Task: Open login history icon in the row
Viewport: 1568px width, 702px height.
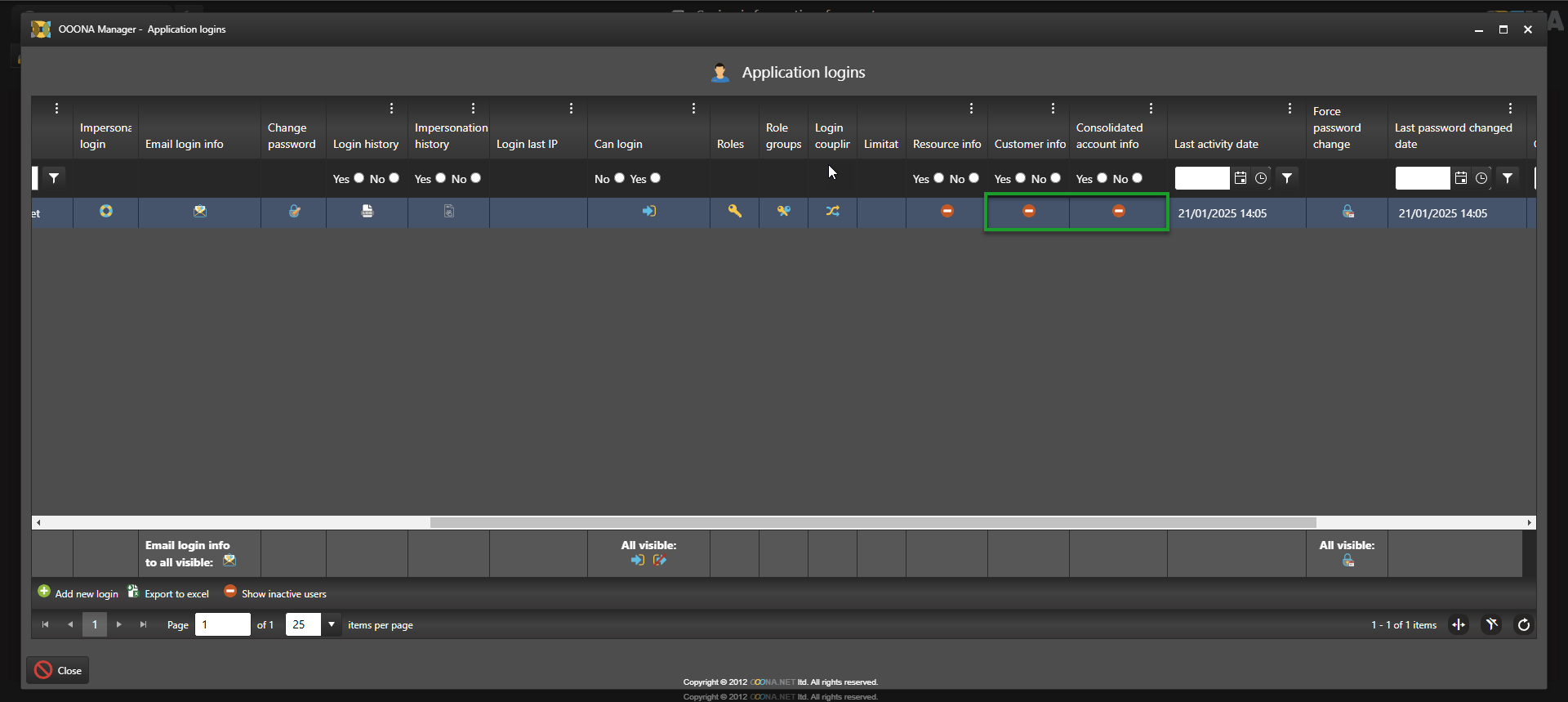Action: tap(367, 212)
